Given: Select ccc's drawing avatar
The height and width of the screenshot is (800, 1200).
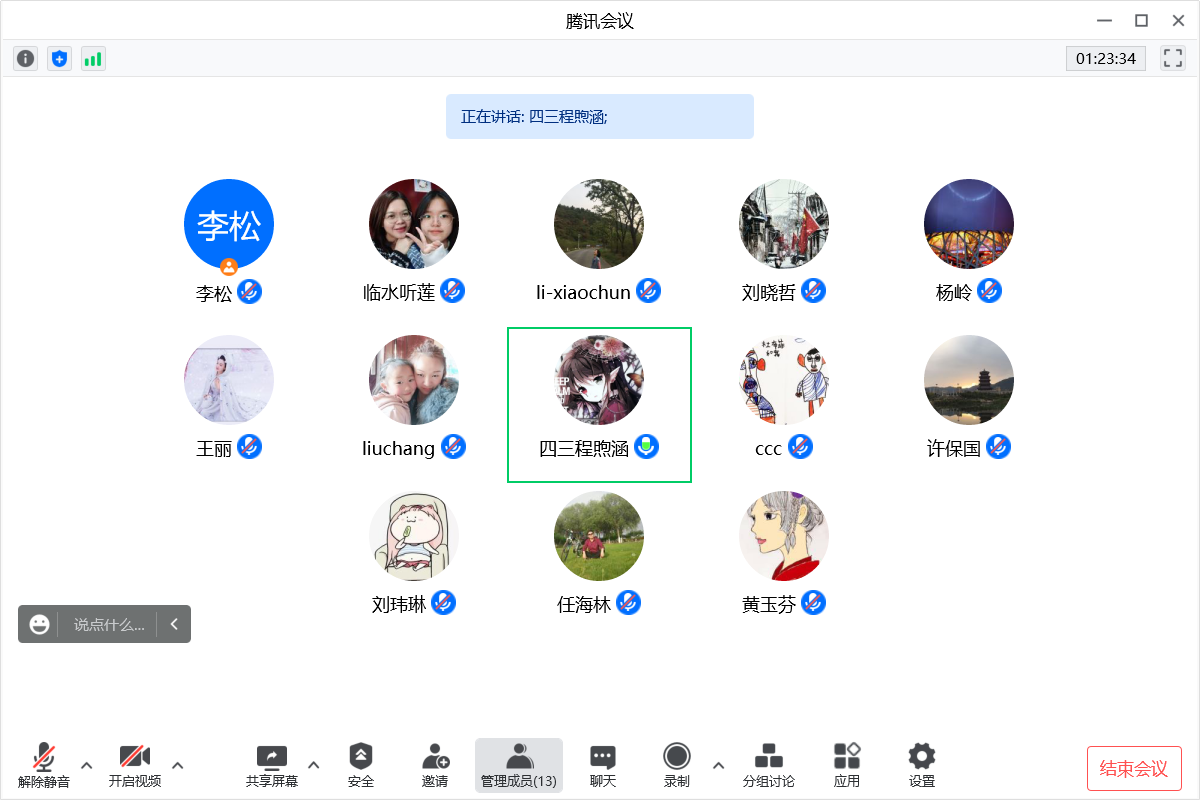Looking at the screenshot, I should [784, 380].
